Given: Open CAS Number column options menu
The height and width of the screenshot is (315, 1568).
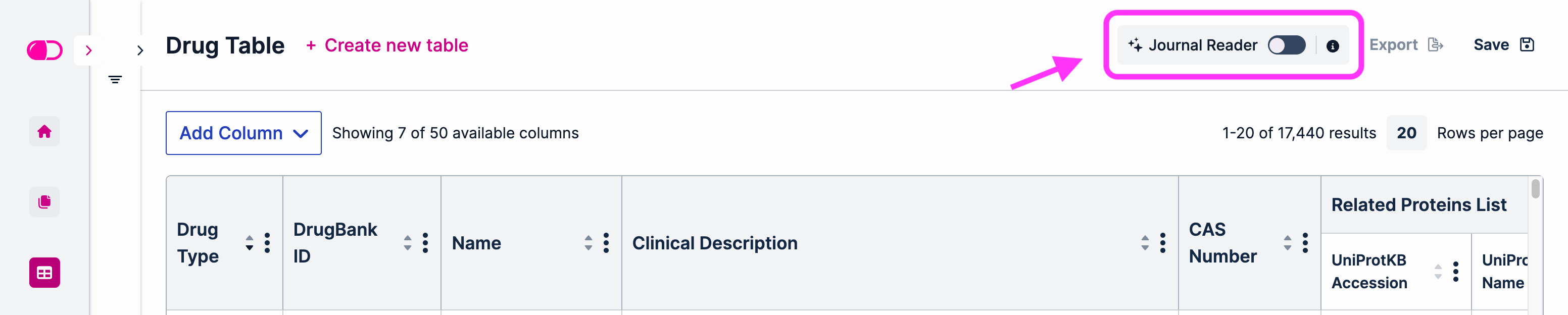Looking at the screenshot, I should tap(1305, 243).
